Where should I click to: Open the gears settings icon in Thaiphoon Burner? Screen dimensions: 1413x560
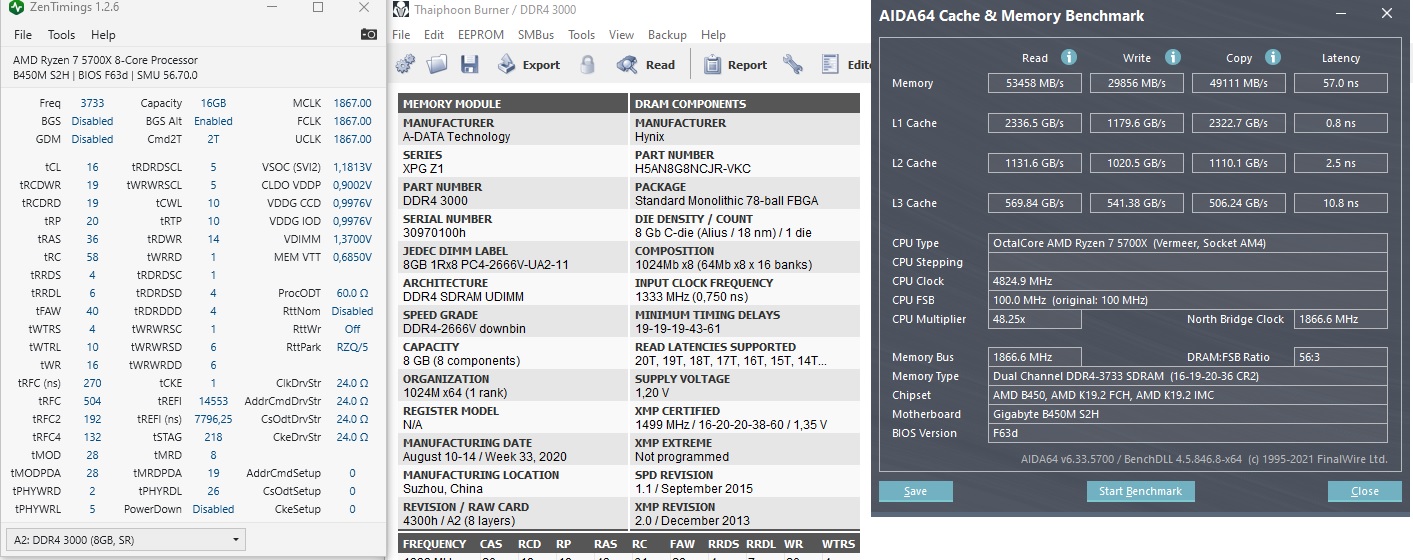tap(405, 65)
